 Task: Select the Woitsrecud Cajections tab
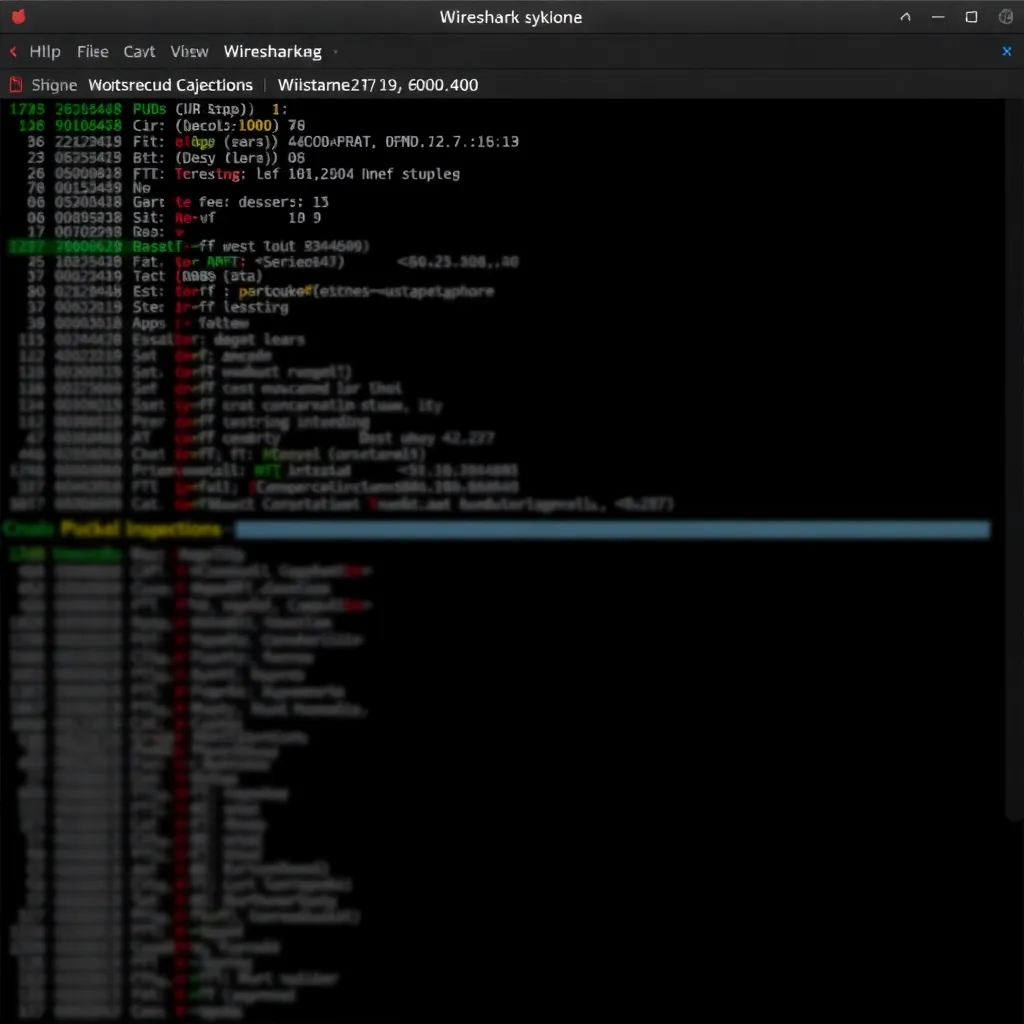(170, 85)
